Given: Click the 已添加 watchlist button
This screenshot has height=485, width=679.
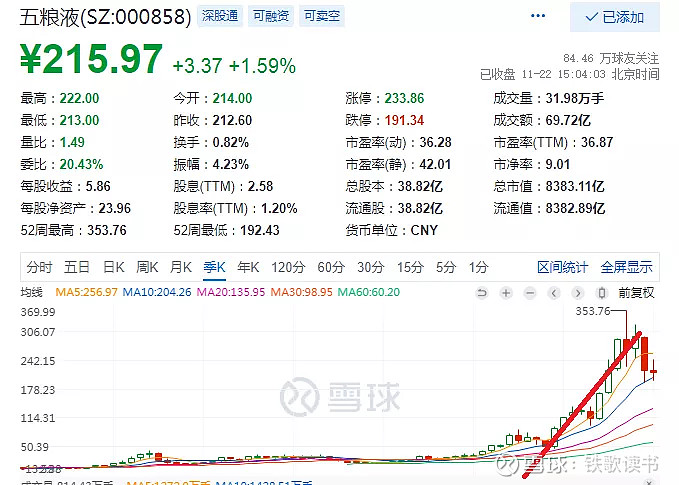Looking at the screenshot, I should 614,17.
